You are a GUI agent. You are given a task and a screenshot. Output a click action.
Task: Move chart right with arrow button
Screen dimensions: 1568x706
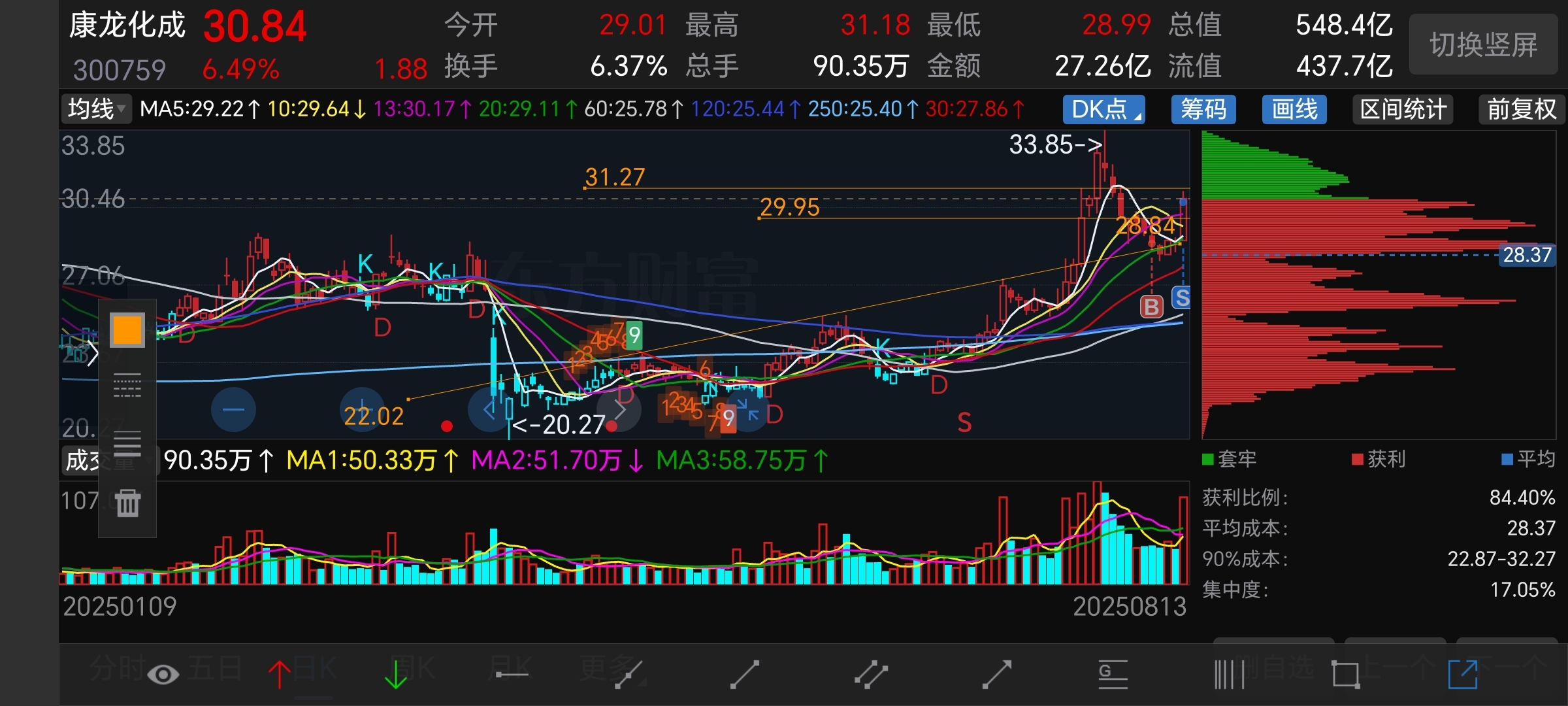pos(620,410)
